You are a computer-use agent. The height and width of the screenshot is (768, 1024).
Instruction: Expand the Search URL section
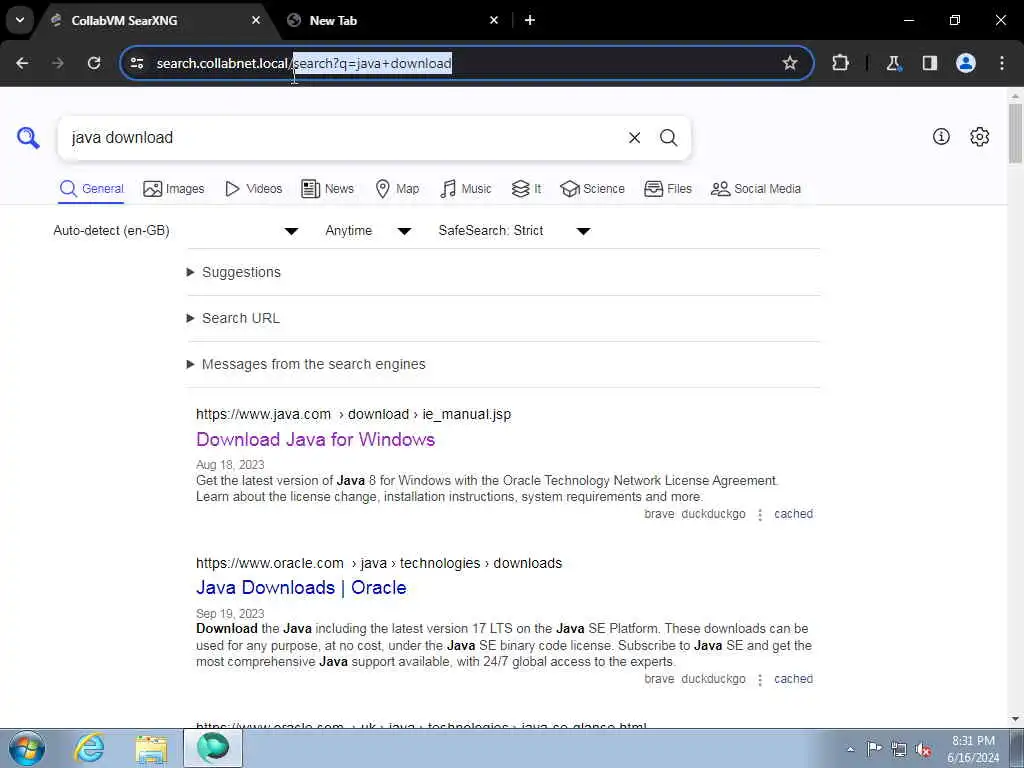click(x=240, y=318)
